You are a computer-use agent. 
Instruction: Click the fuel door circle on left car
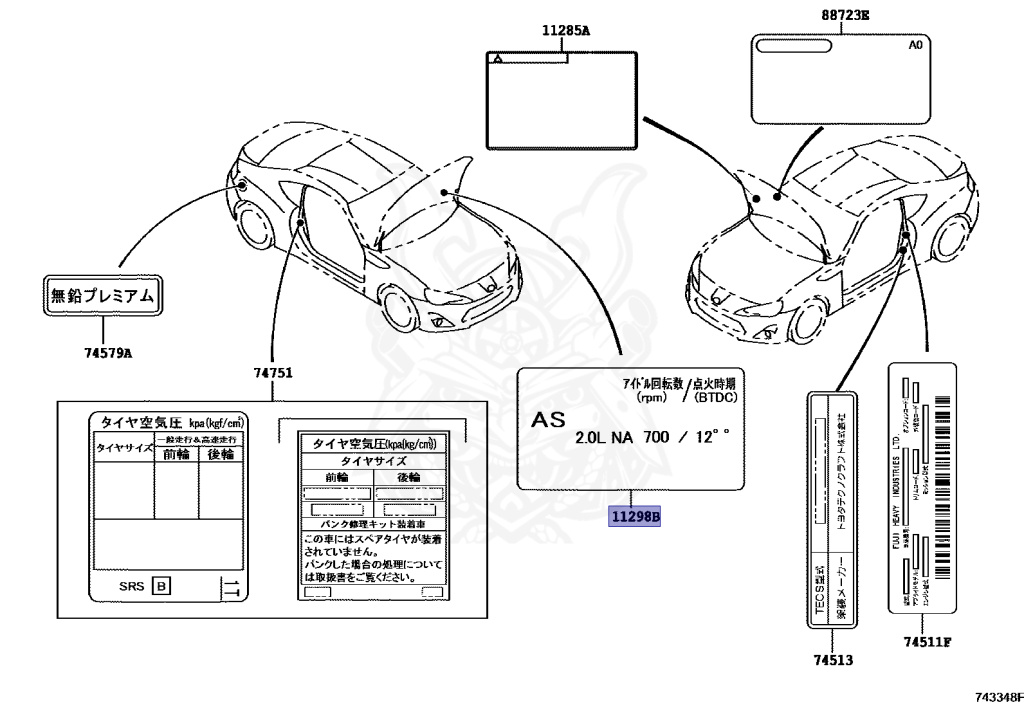tap(241, 185)
